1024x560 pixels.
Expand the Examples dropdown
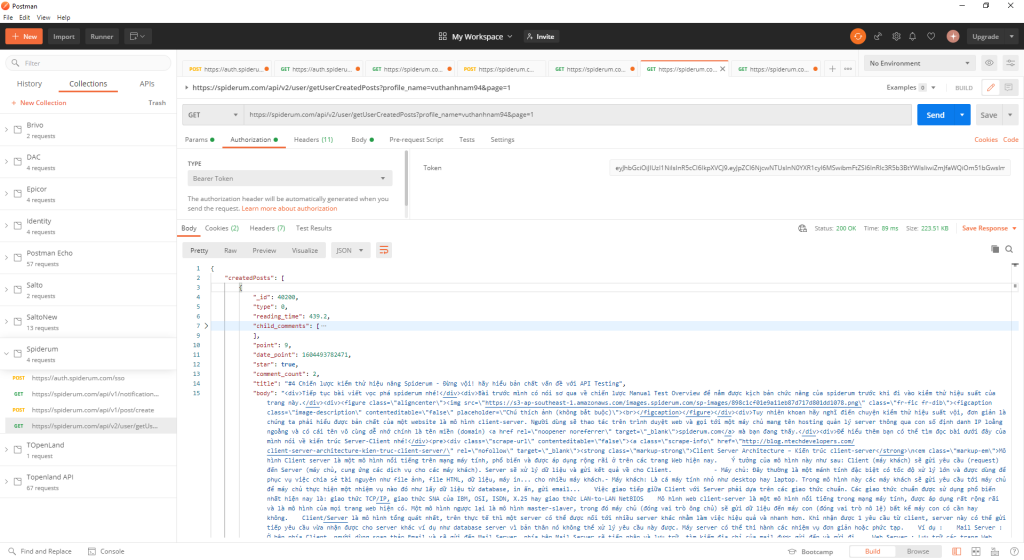[911, 87]
